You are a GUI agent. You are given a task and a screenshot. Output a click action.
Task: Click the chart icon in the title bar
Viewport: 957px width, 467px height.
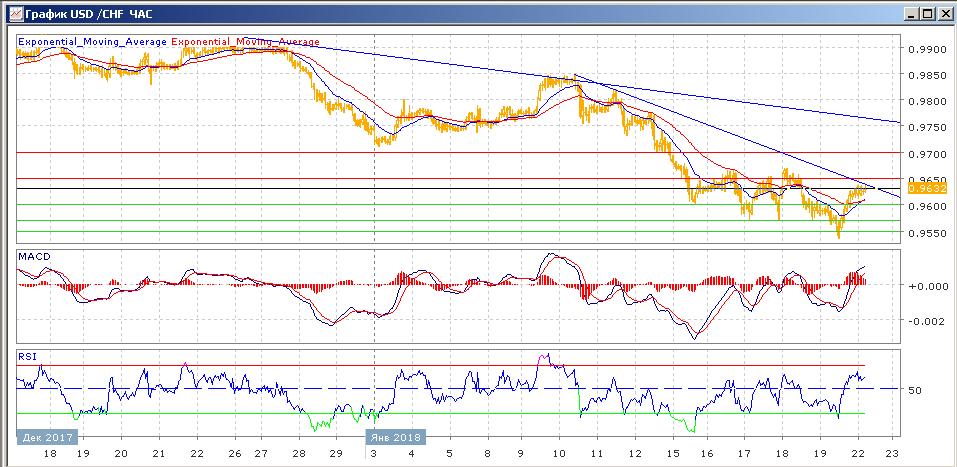11,13
